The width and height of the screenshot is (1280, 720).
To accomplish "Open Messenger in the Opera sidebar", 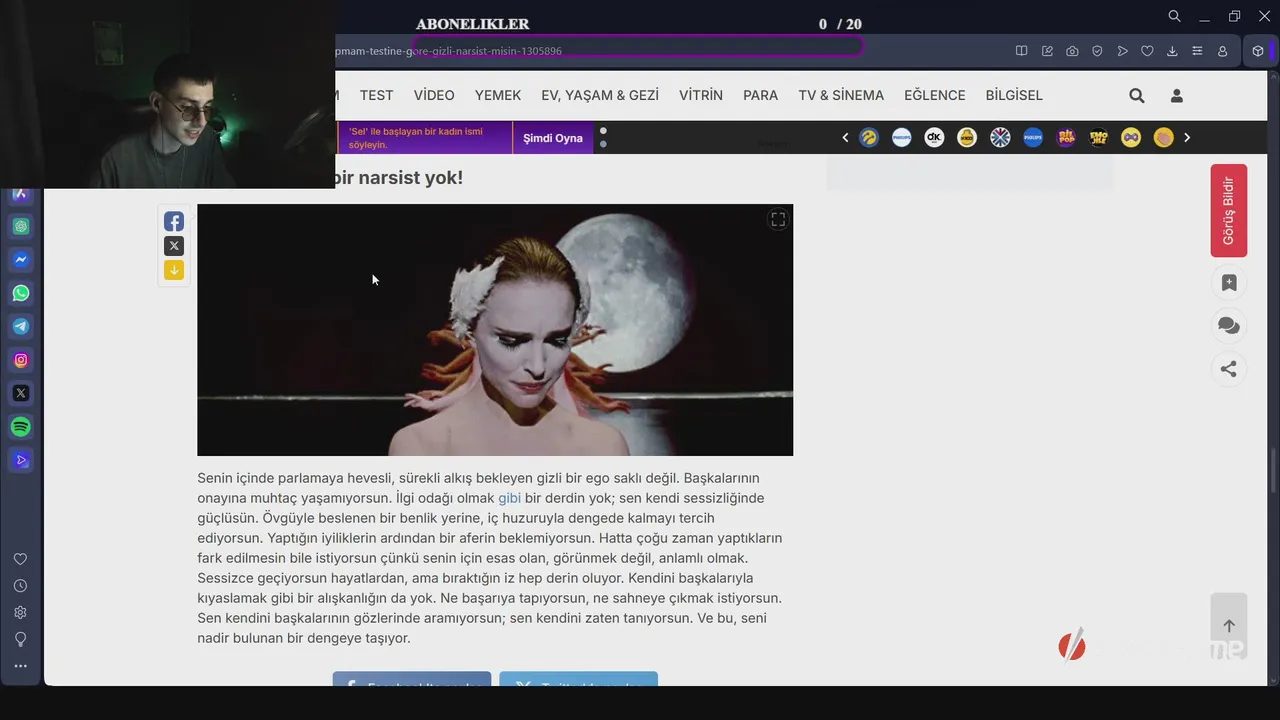I will click(x=21, y=260).
